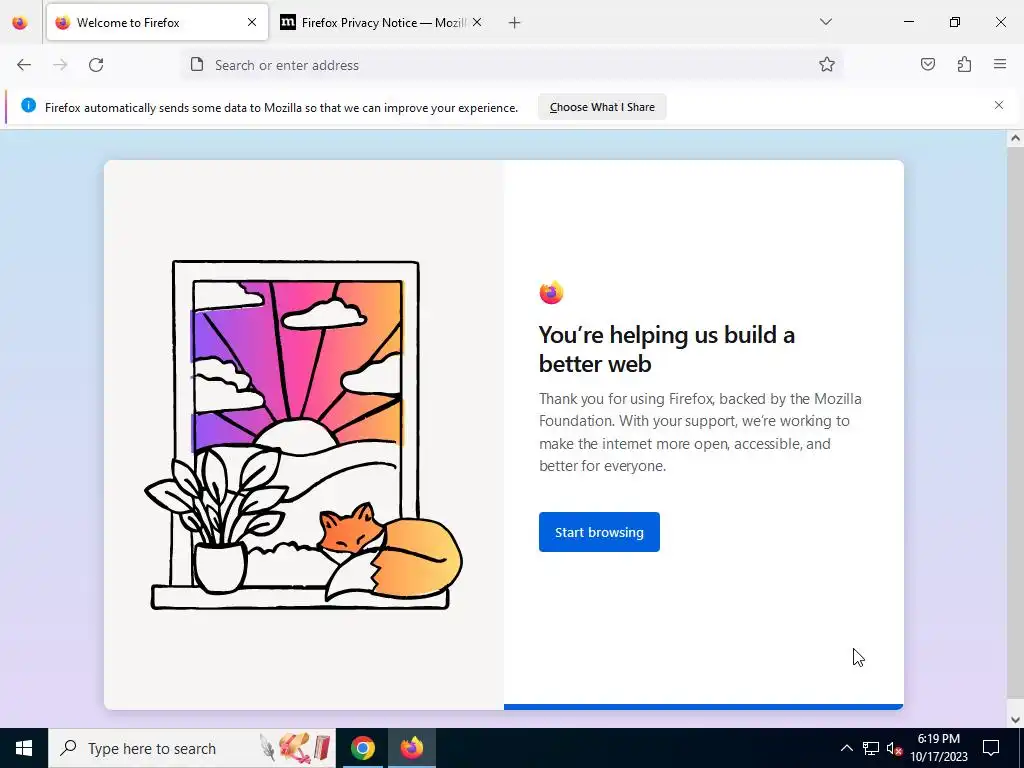Image resolution: width=1024 pixels, height=768 pixels.
Task: Click the Start browsing button
Action: click(599, 532)
